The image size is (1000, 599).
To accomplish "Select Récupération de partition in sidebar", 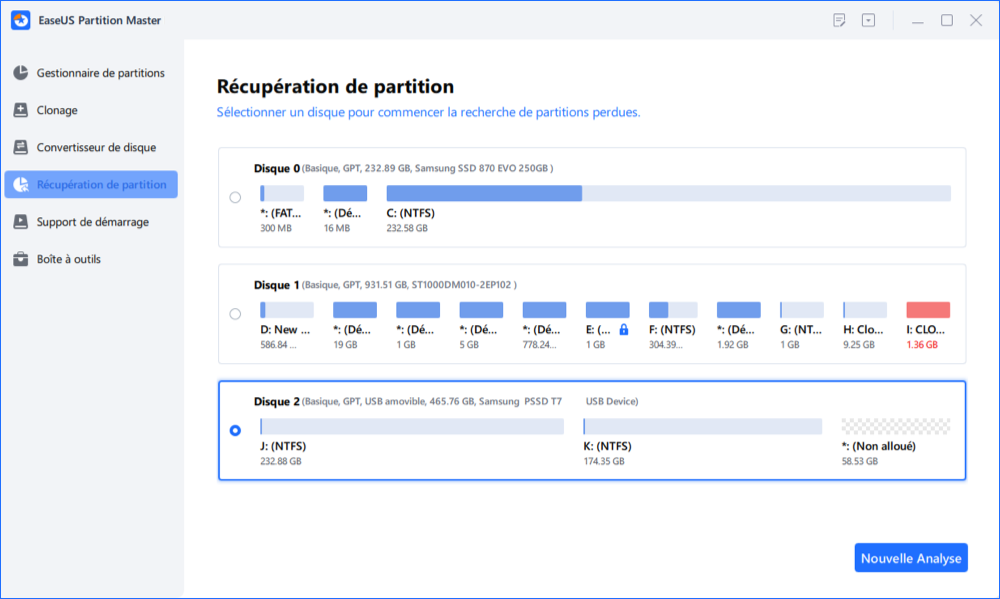I will tap(91, 184).
